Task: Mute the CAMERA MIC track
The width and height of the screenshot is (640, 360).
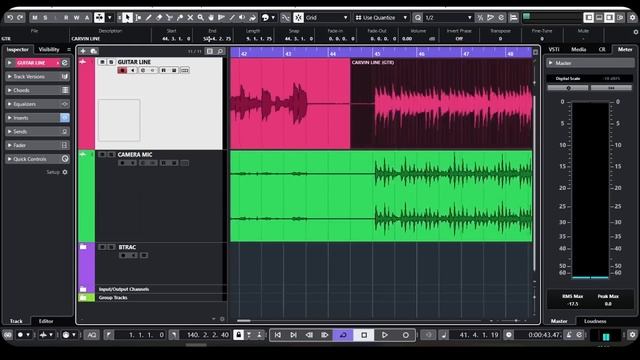Action: pos(102,155)
